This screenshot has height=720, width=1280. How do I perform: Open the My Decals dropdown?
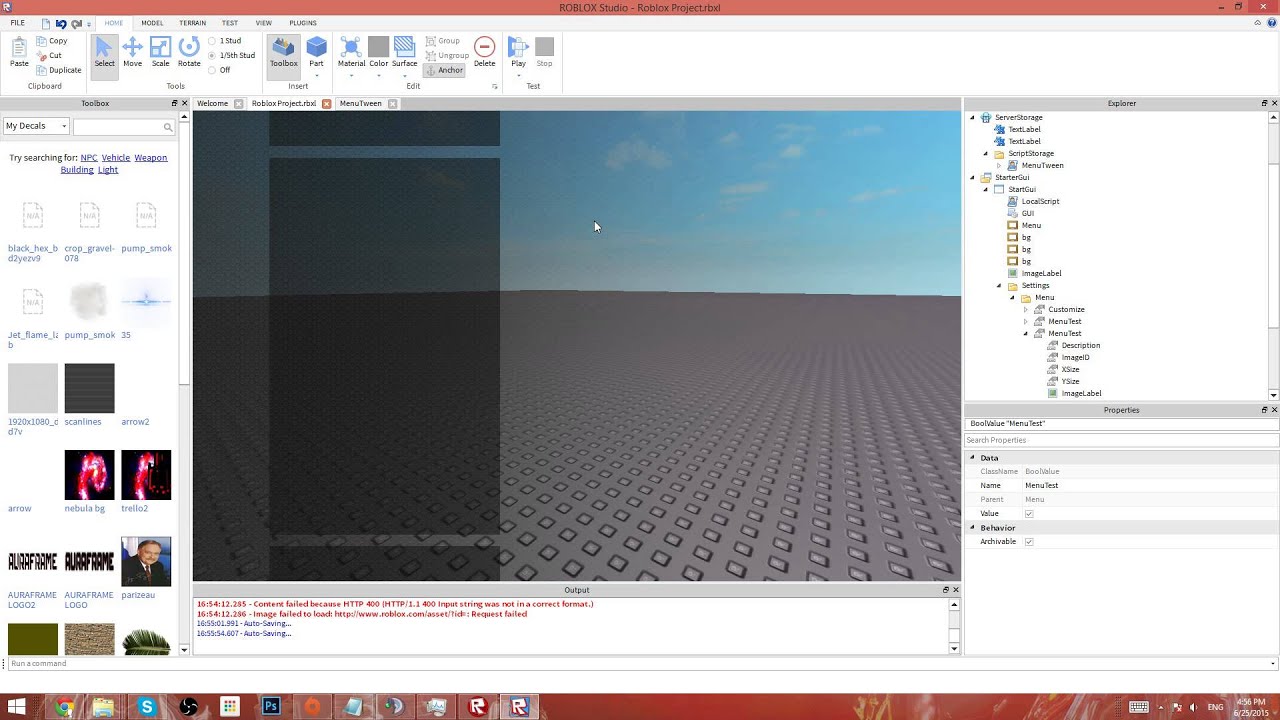(x=36, y=126)
